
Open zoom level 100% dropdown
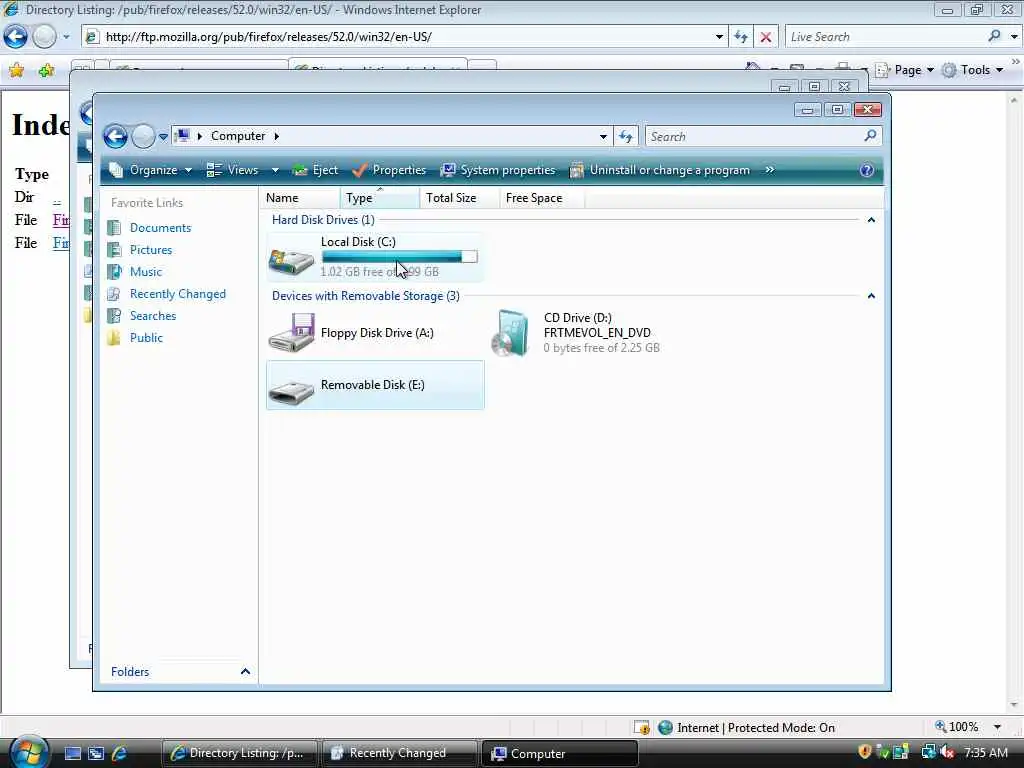pyautogui.click(x=997, y=727)
